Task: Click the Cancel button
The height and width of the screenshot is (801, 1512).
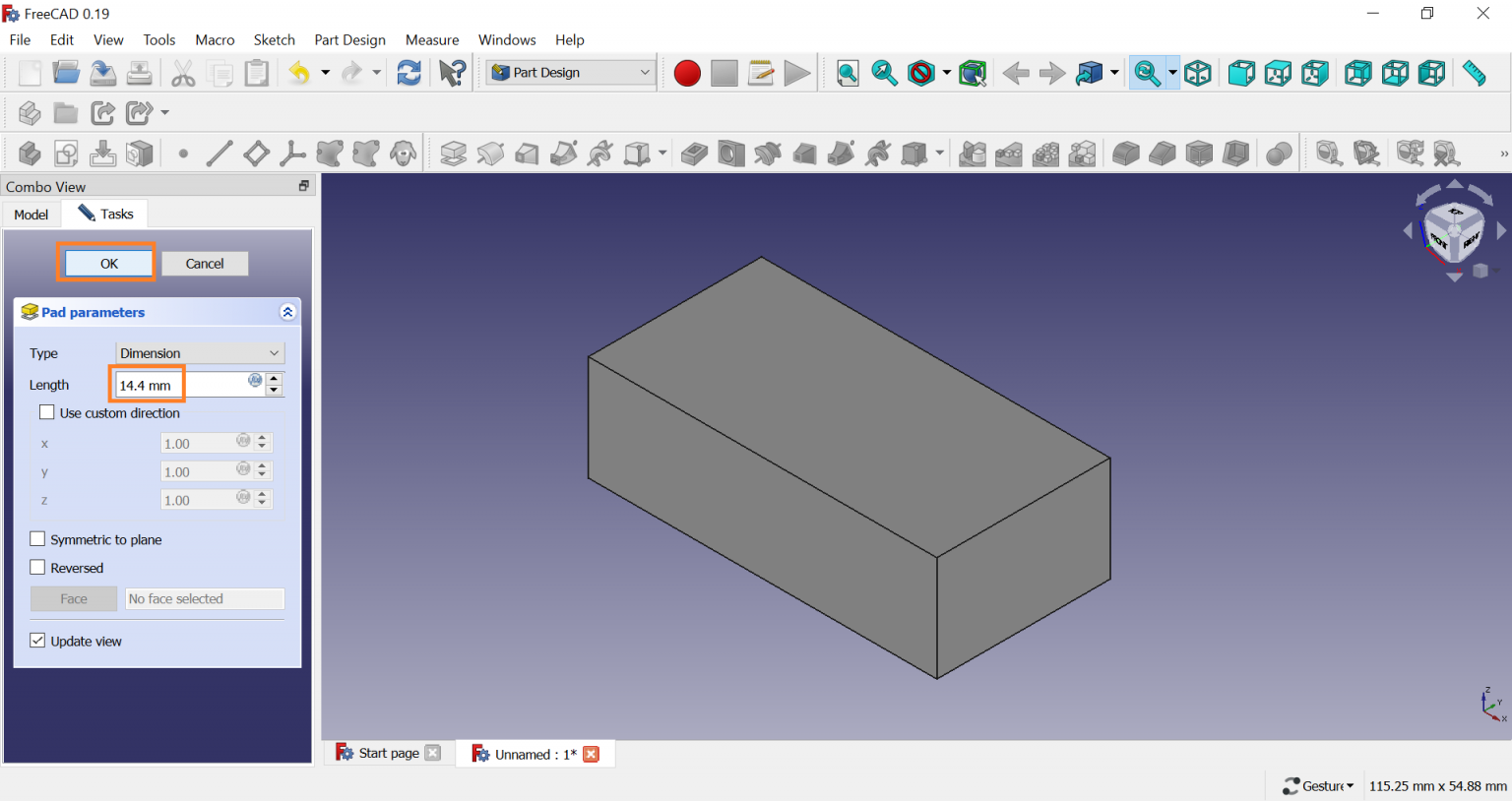Action: (x=205, y=264)
